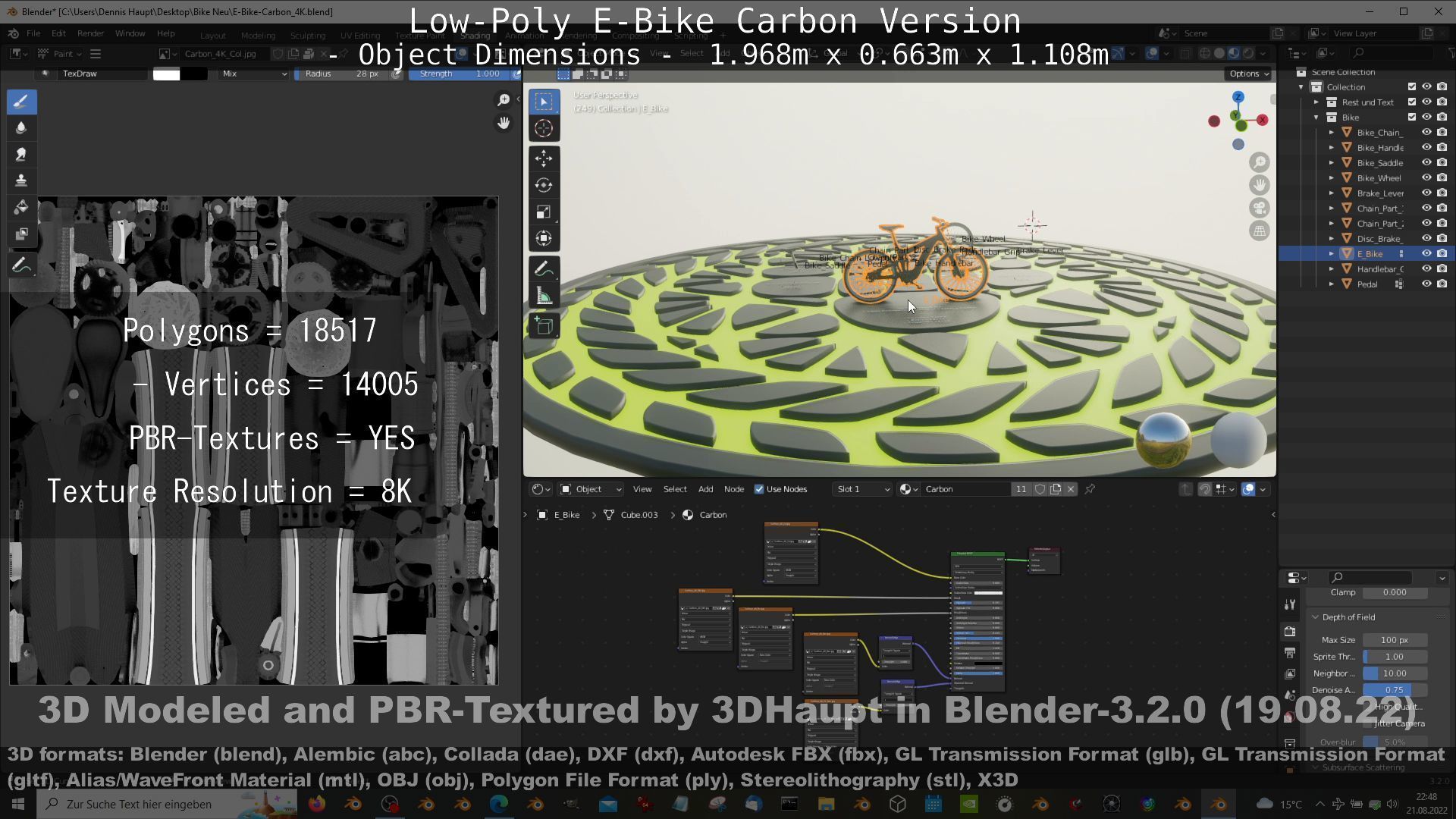The image size is (1456, 819).
Task: Click the viewport zoom magnifier icon
Action: coord(1260,162)
